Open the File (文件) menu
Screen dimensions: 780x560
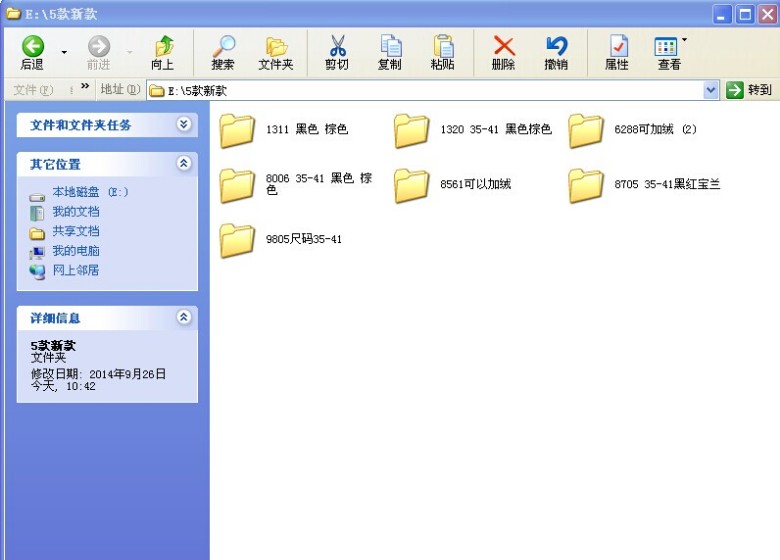tap(32, 90)
